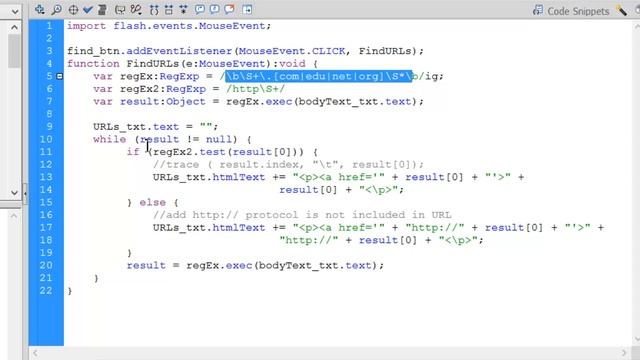
Task: Click line number 10 in the gutter
Action: point(46,139)
